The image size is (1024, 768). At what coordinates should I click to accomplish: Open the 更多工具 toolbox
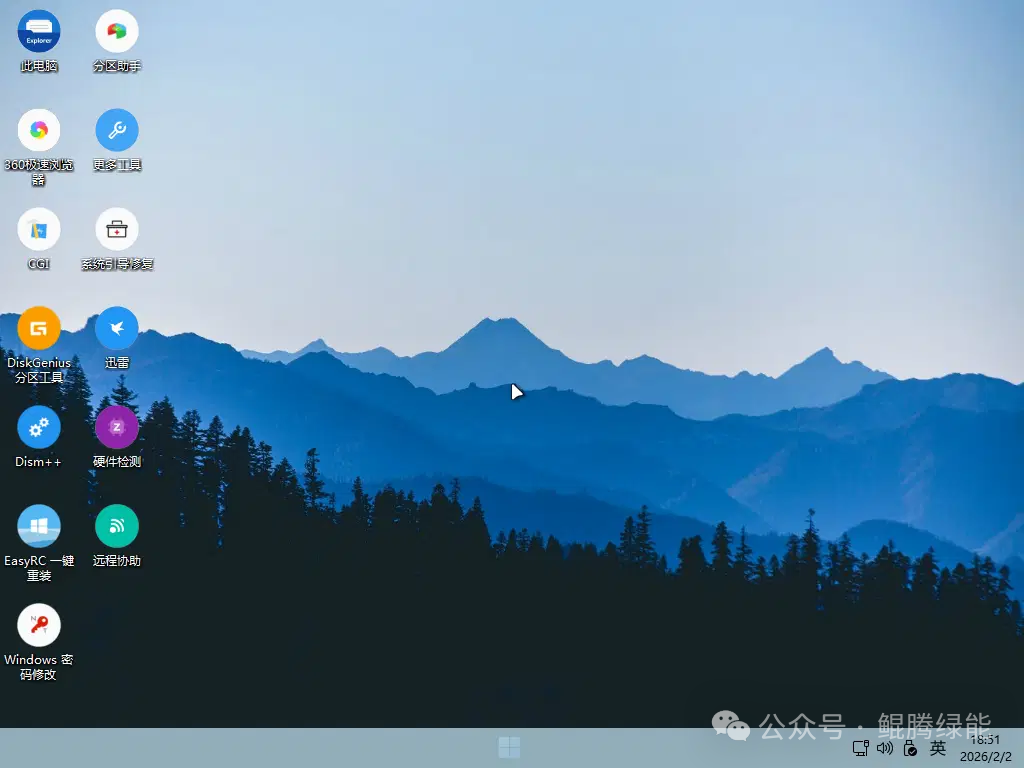116,128
